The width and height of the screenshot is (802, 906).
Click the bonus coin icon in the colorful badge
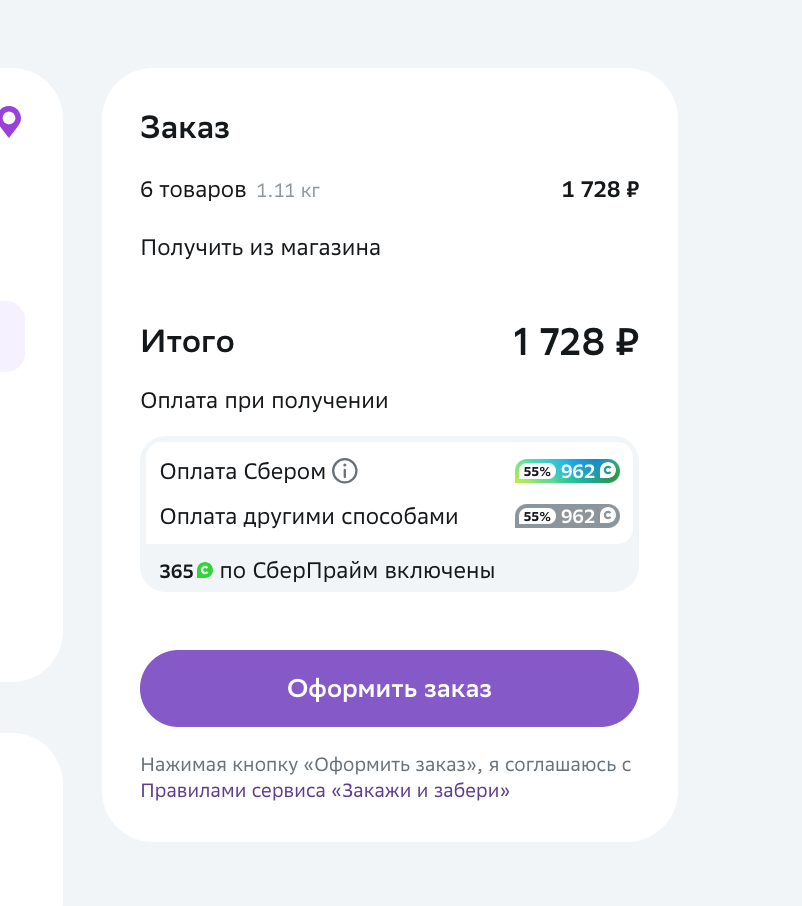point(608,471)
